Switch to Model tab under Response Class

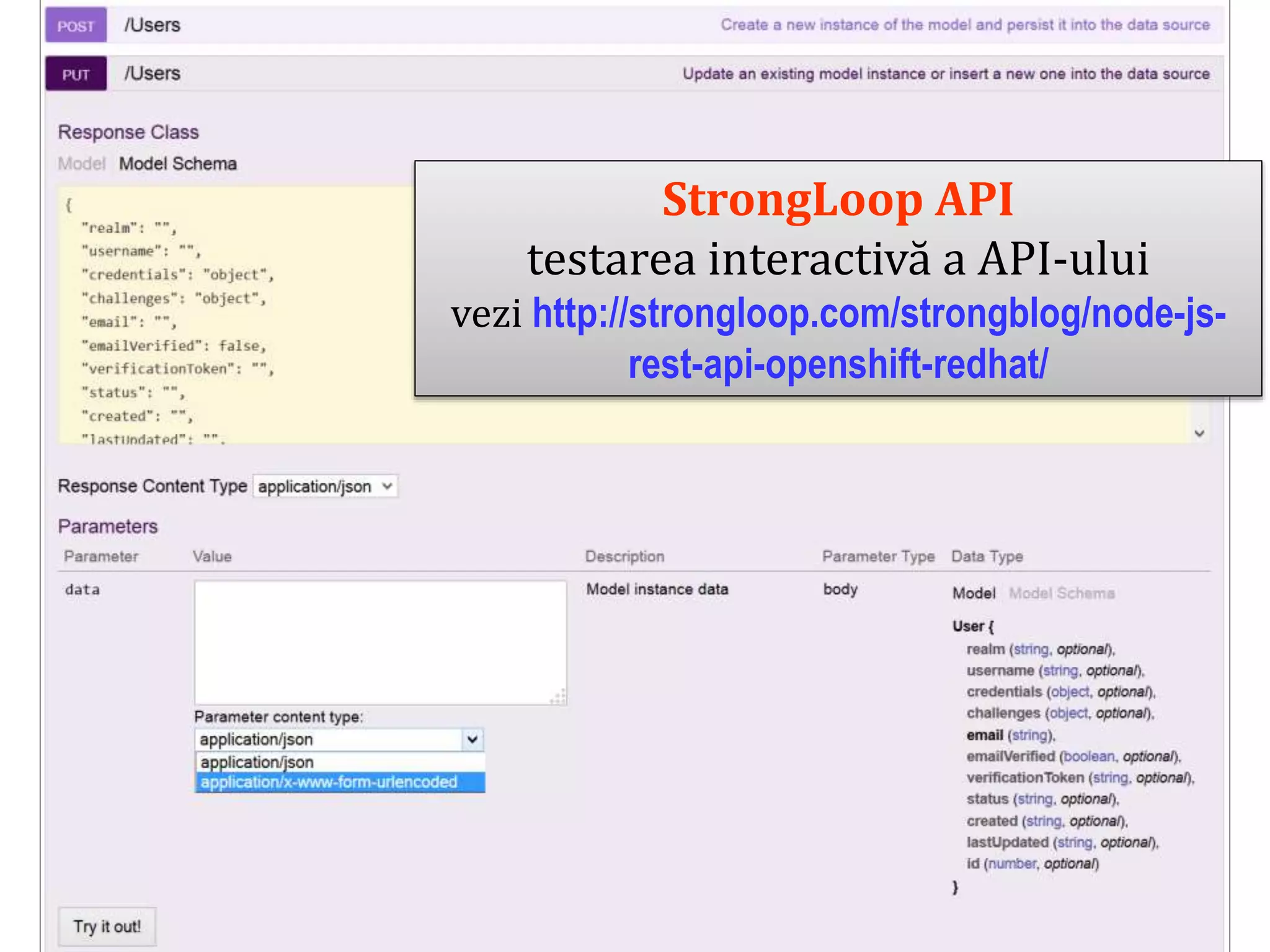pyautogui.click(x=81, y=164)
